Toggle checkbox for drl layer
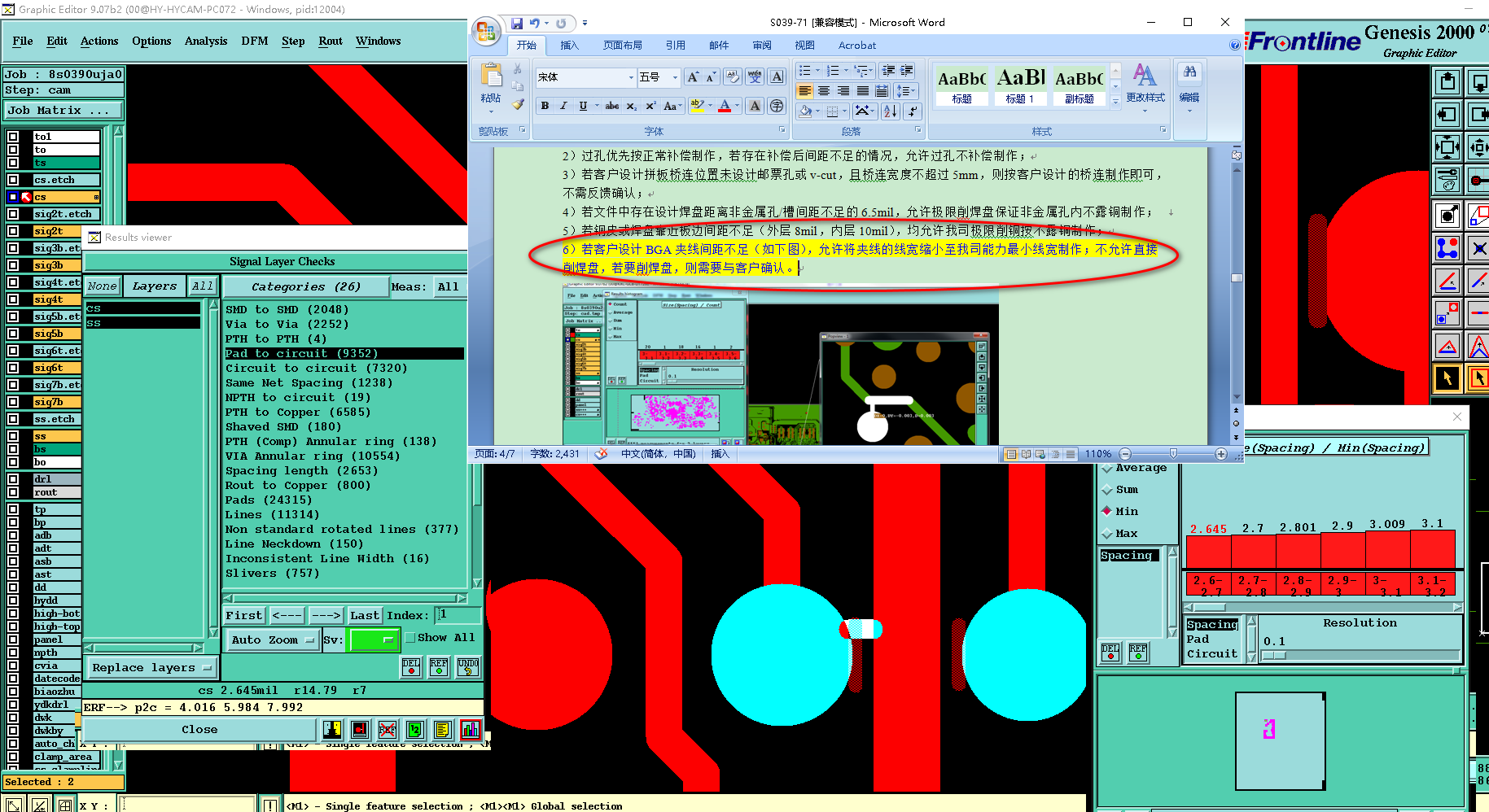 [x=13, y=479]
